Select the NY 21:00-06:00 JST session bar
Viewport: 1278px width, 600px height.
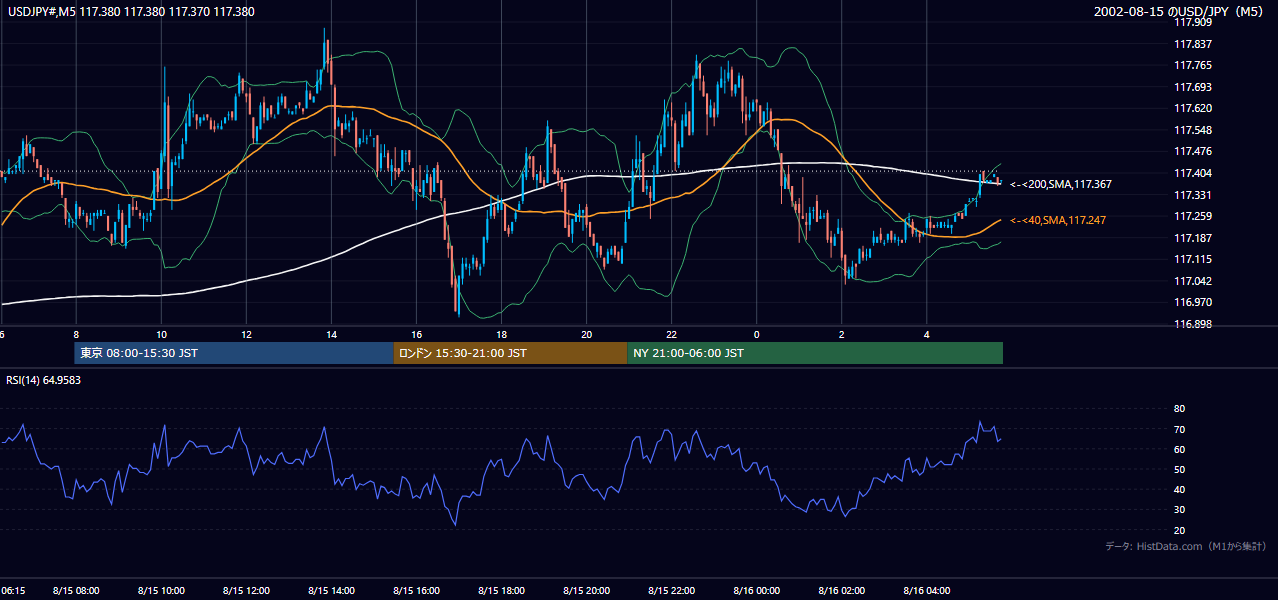815,353
